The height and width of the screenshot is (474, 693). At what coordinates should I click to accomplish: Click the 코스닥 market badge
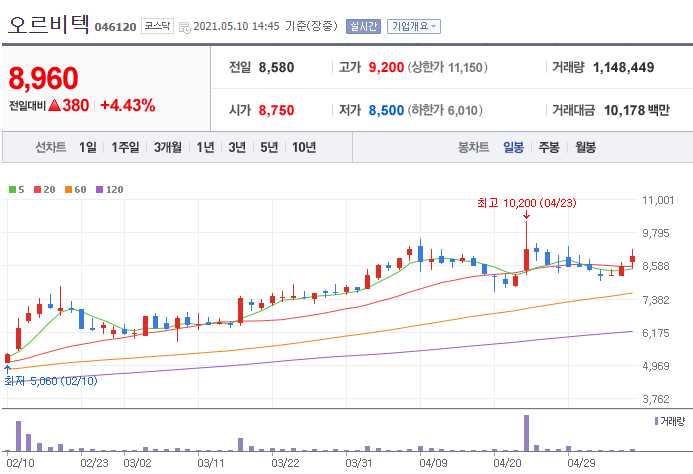tap(157, 26)
